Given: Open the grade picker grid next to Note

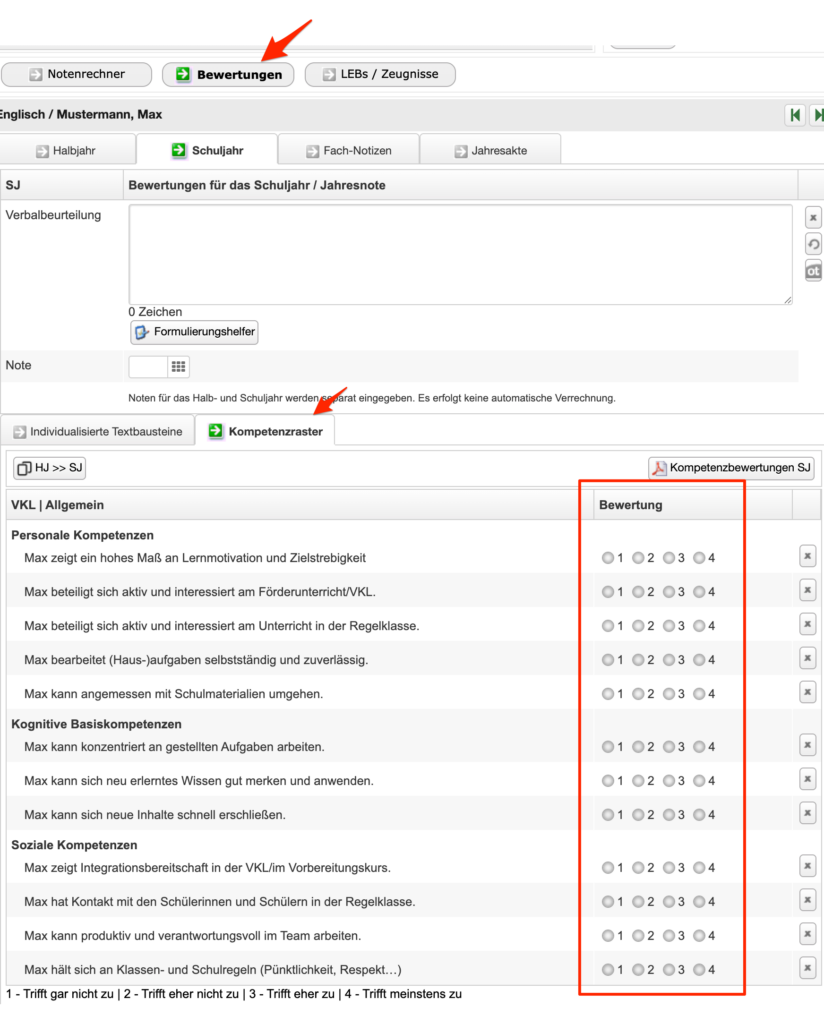Looking at the screenshot, I should pyautogui.click(x=178, y=367).
